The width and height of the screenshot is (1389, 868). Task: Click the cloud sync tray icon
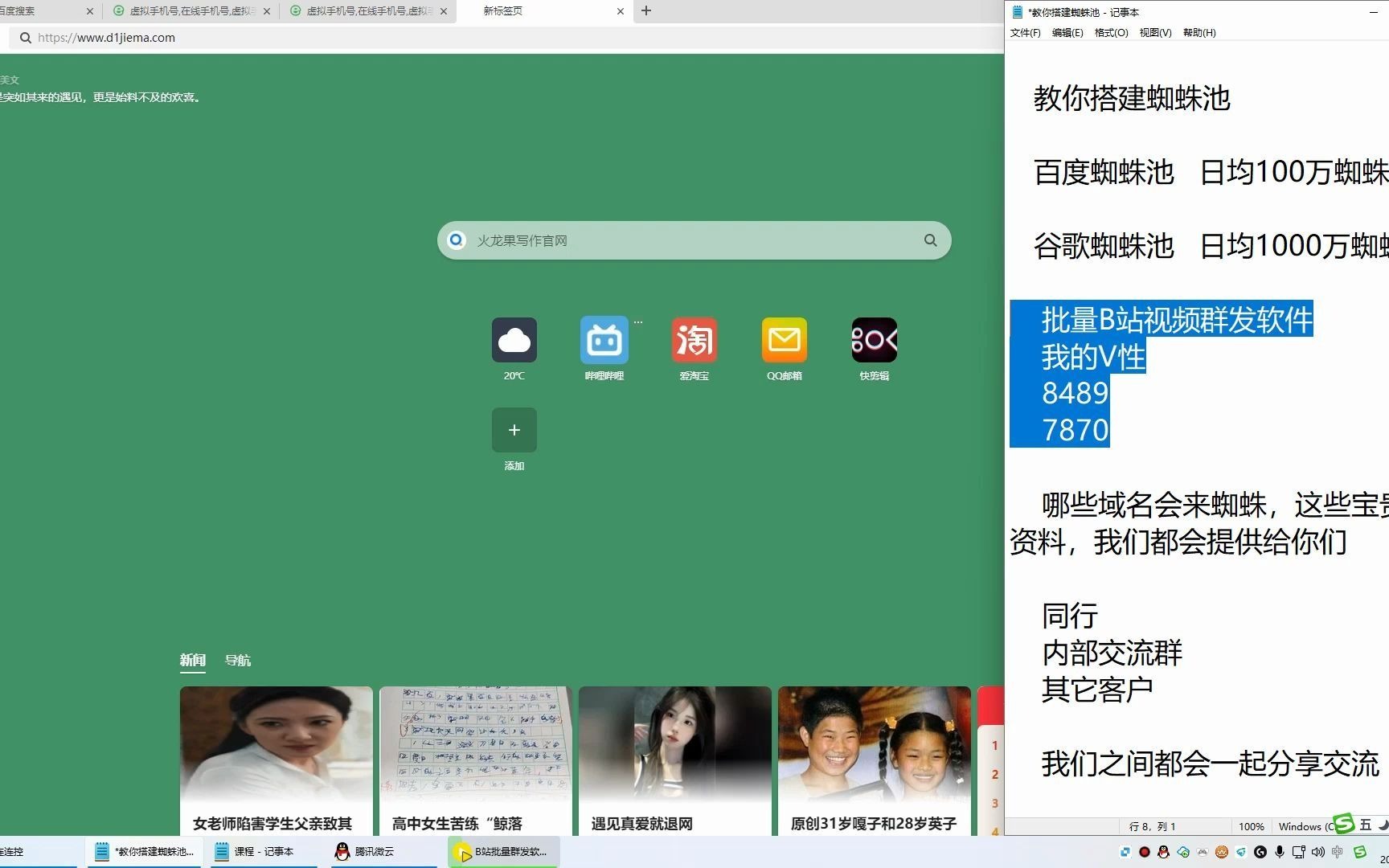tap(1183, 852)
